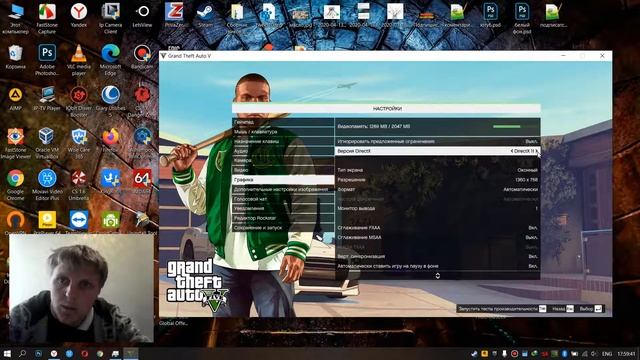Viewport: 640px width, 360px height.
Task: Launch Oracle VM VirtualBox desktop shortcut
Action: 47,143
